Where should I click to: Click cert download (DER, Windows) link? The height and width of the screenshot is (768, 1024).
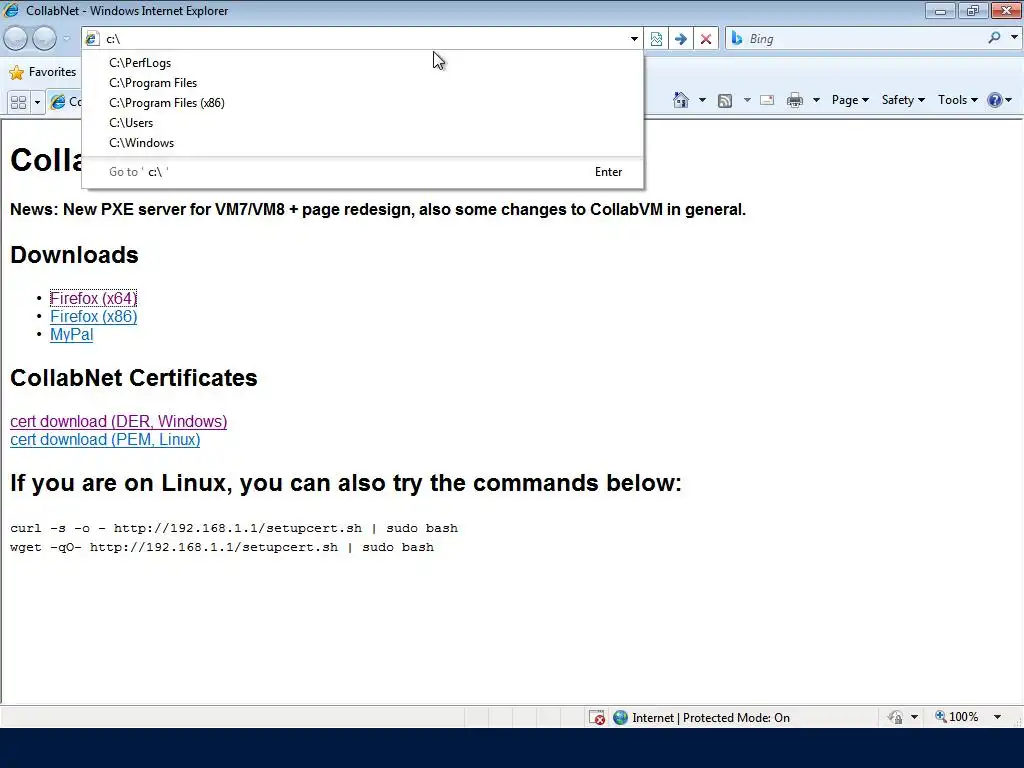[x=119, y=421]
